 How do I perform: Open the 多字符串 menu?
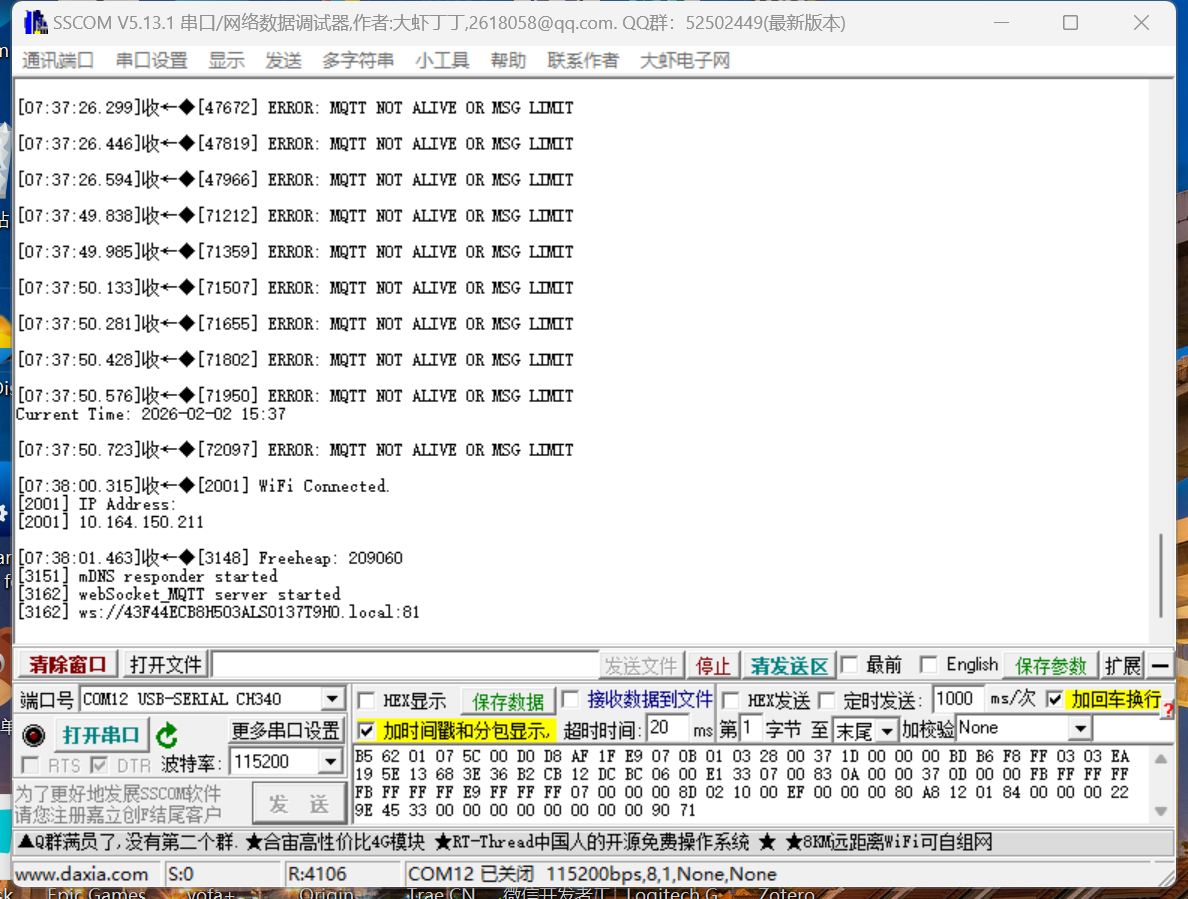click(x=358, y=61)
